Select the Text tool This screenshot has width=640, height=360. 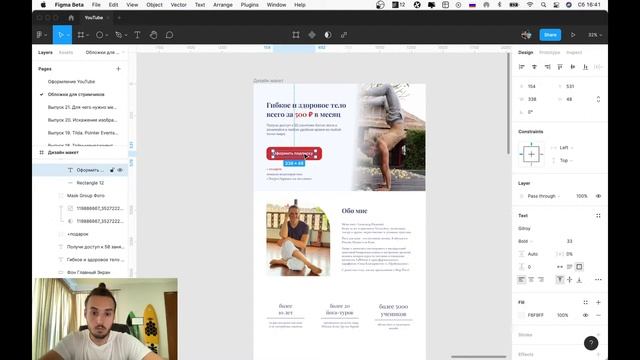coord(138,35)
